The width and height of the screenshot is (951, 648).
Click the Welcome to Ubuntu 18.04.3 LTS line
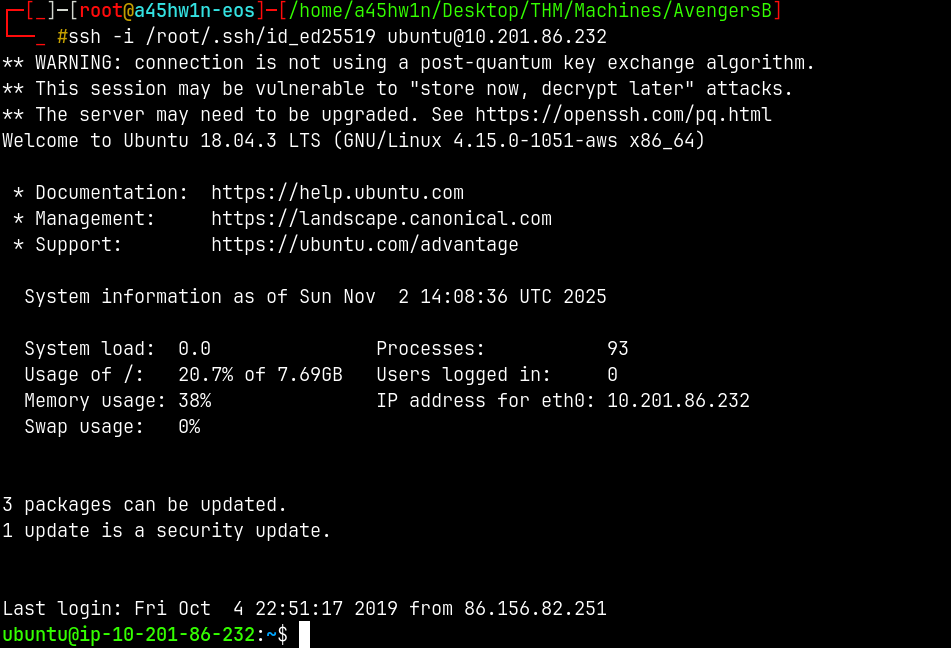point(353,141)
